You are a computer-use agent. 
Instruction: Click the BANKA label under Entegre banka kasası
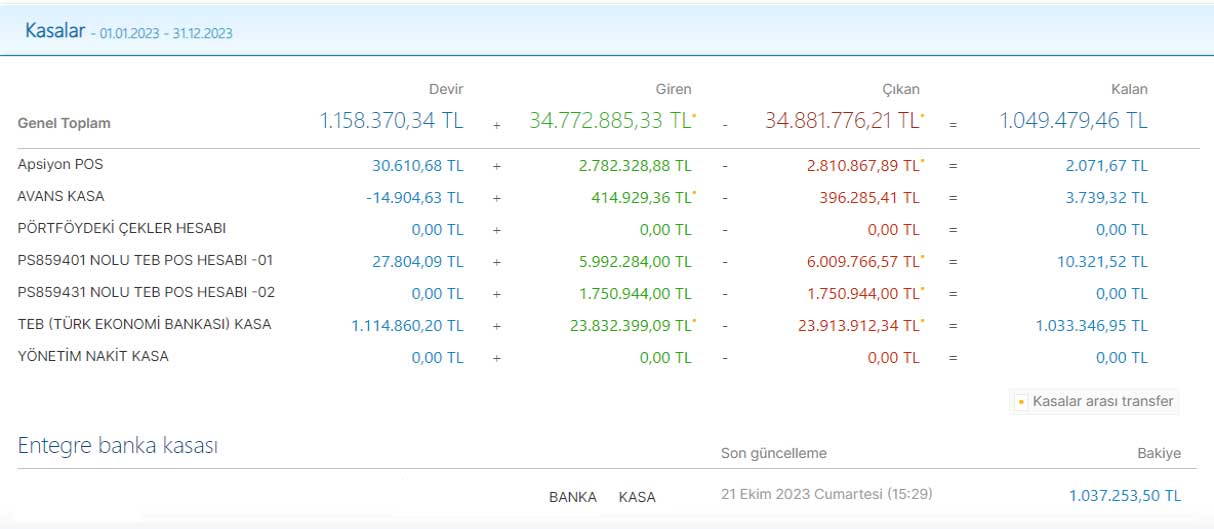pos(573,497)
